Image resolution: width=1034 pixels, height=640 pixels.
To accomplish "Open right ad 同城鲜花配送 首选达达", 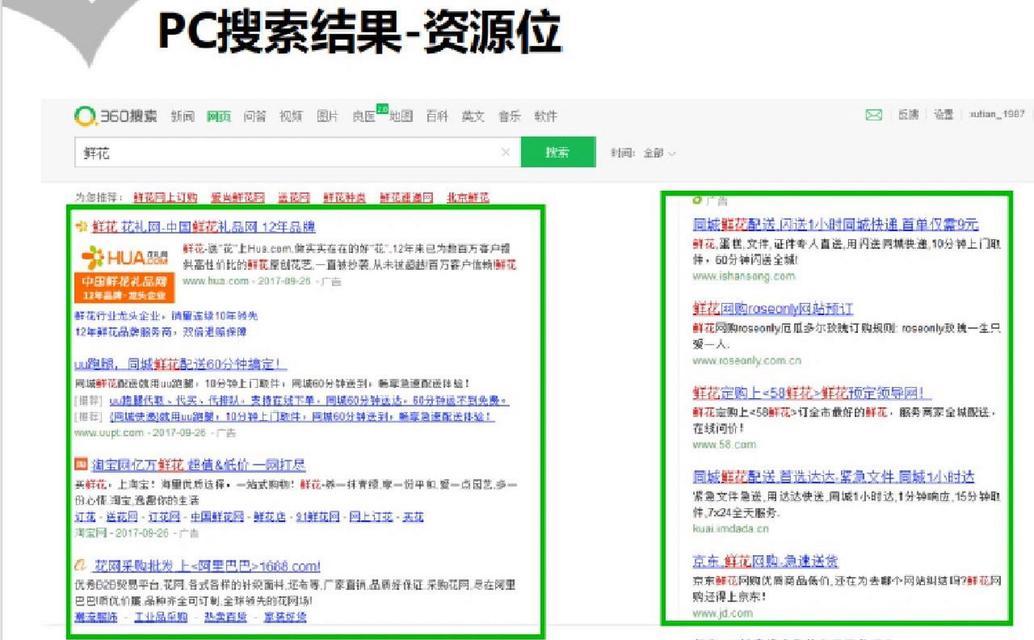I will (834, 477).
